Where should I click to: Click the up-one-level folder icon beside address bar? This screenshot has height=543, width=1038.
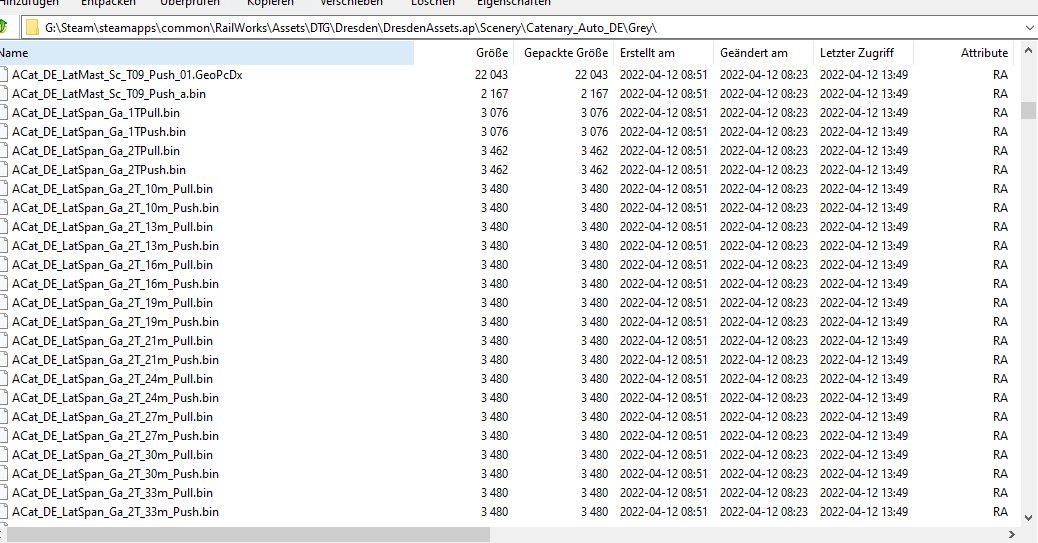pyautogui.click(x=3, y=28)
